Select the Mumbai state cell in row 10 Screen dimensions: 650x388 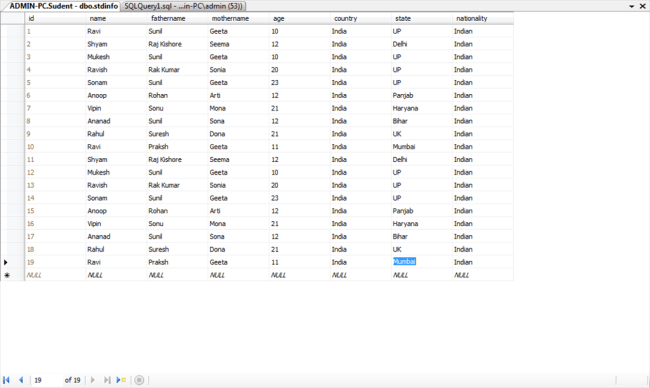pyautogui.click(x=422, y=146)
